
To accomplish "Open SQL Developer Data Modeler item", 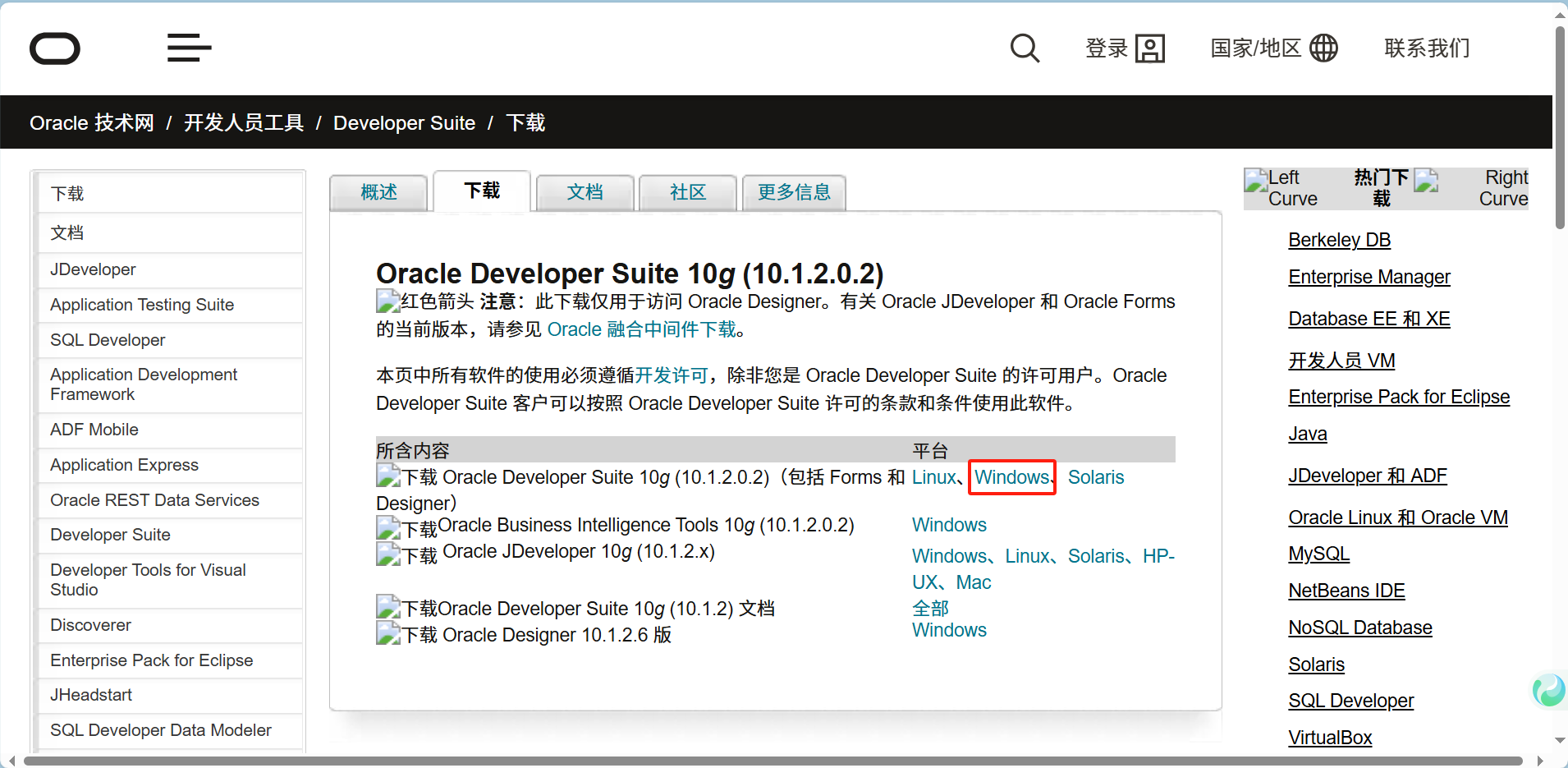I will click(x=170, y=730).
